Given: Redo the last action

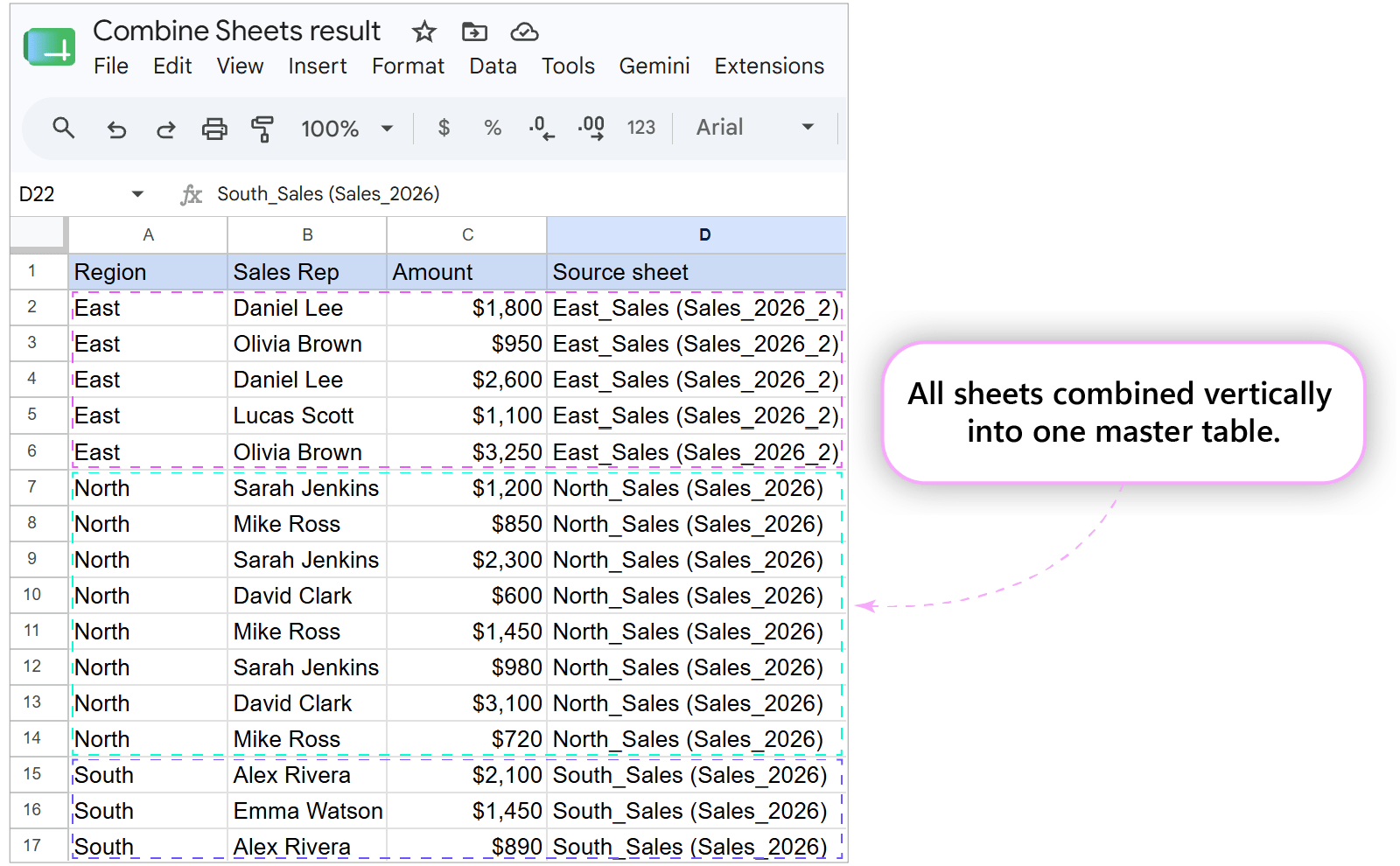Looking at the screenshot, I should (165, 129).
